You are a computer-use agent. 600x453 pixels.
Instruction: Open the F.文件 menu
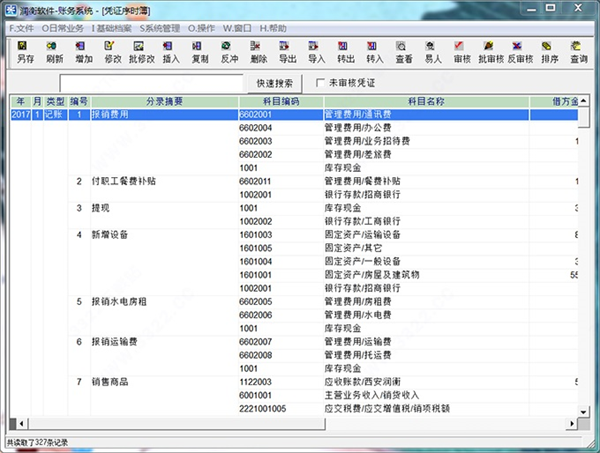click(x=21, y=28)
